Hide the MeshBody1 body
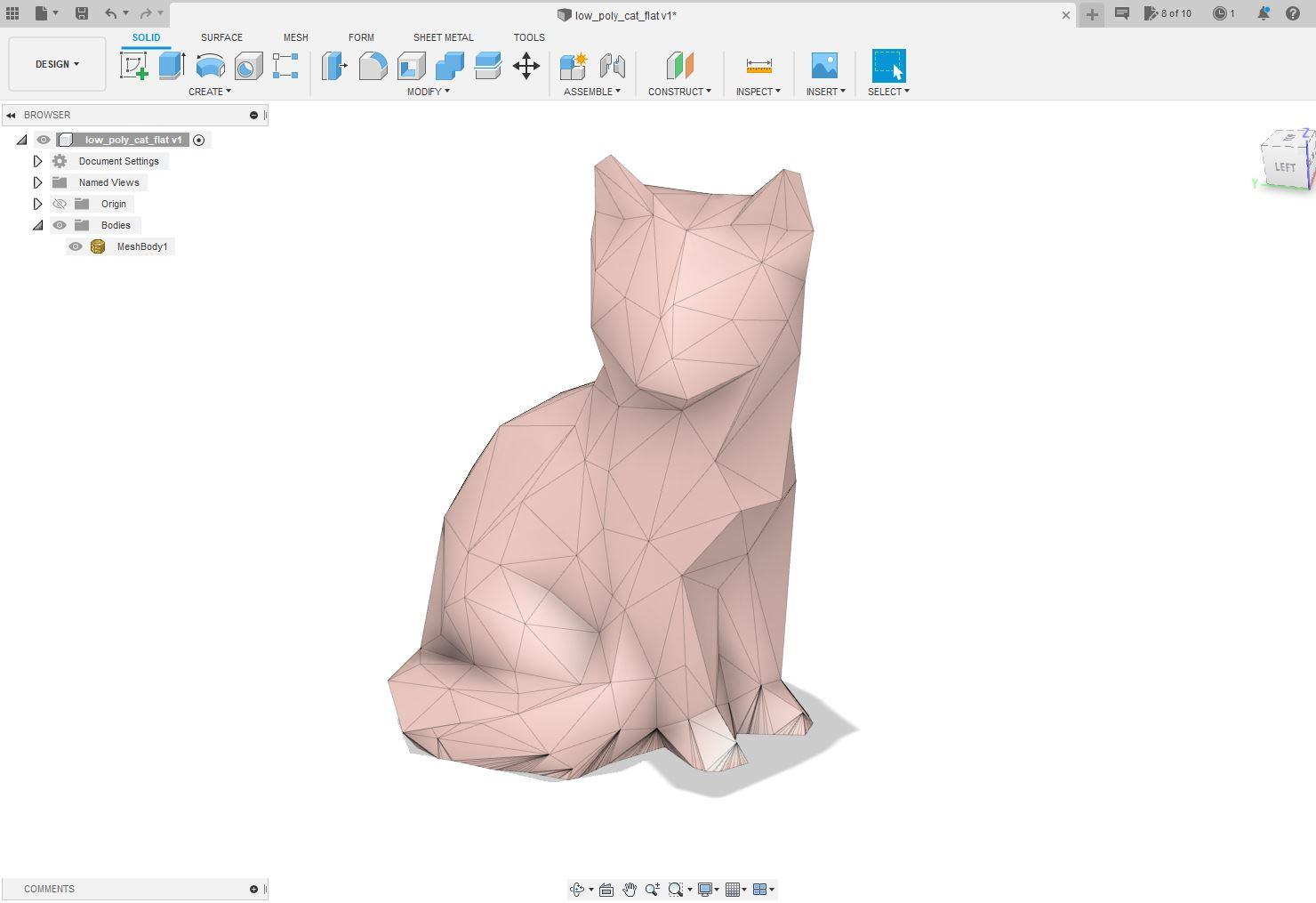1316x903 pixels. click(76, 246)
